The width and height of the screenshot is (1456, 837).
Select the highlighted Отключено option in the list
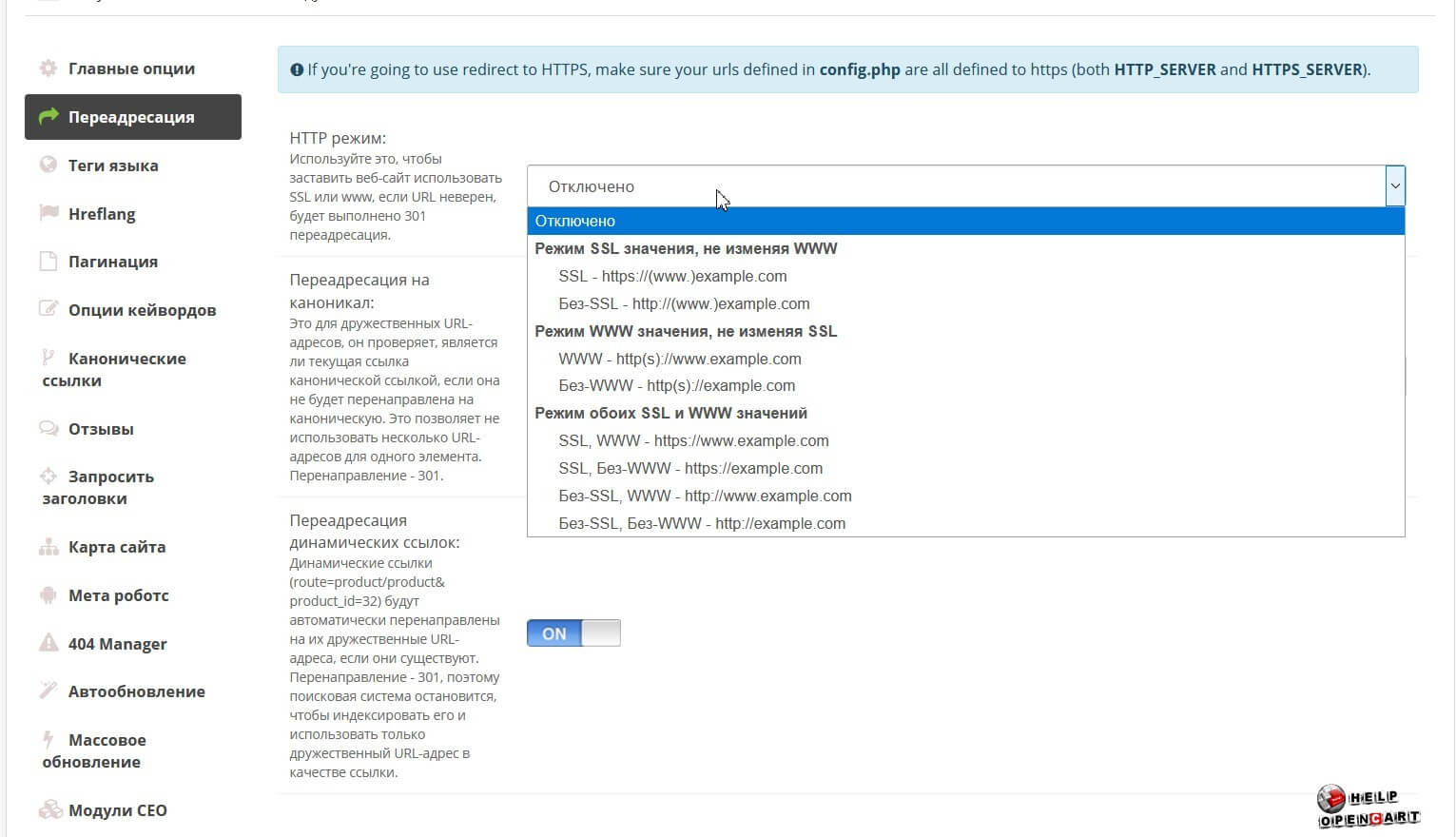coord(575,221)
